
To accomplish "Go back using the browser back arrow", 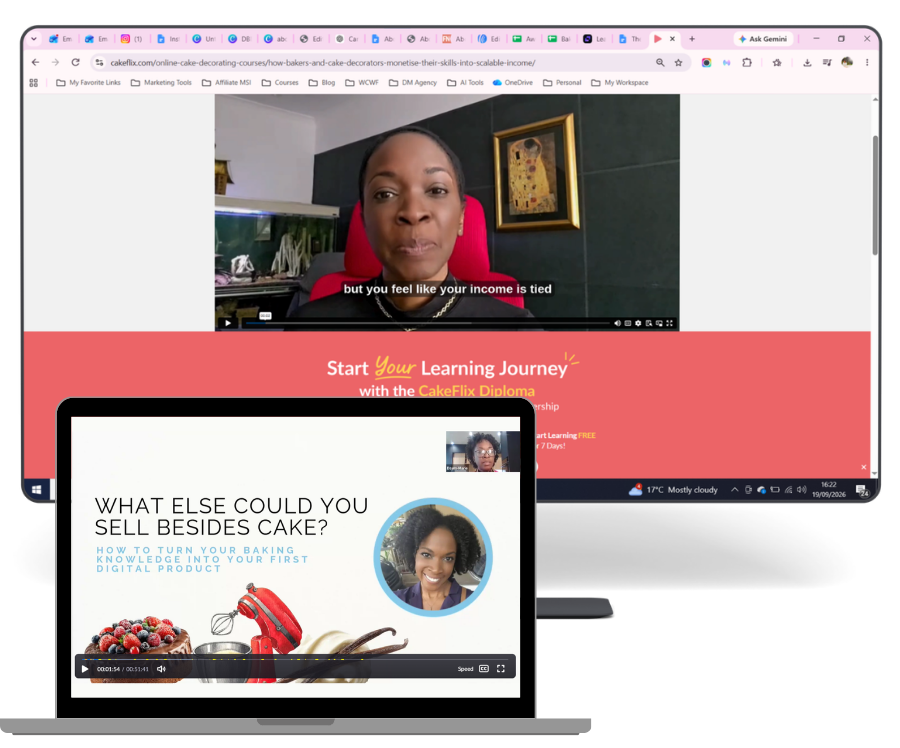I will [x=36, y=62].
